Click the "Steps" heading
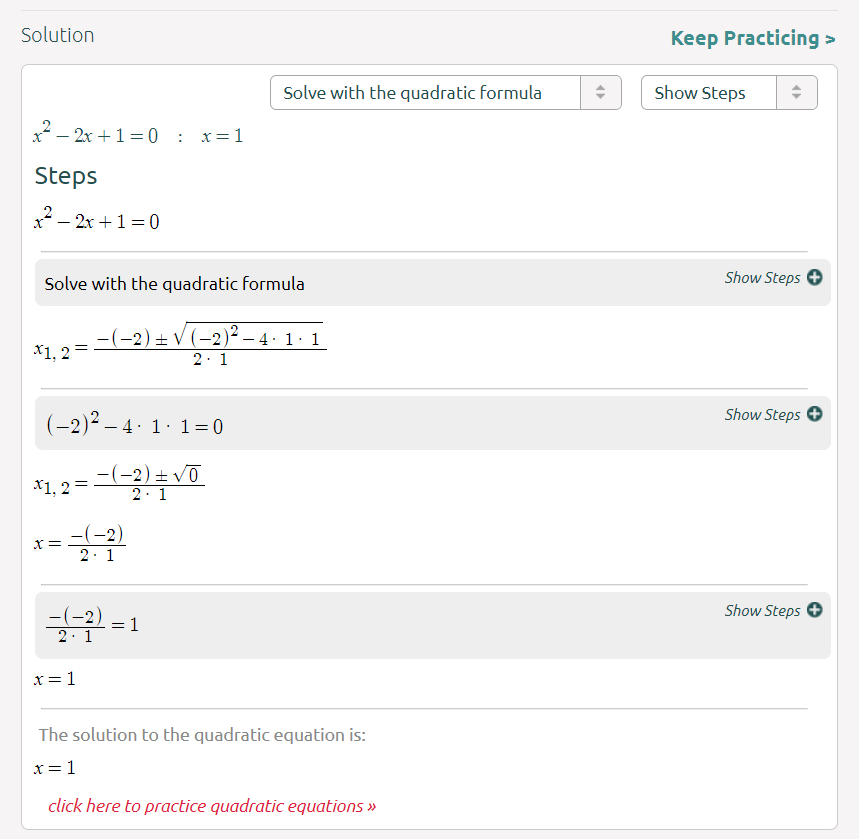 coord(66,176)
